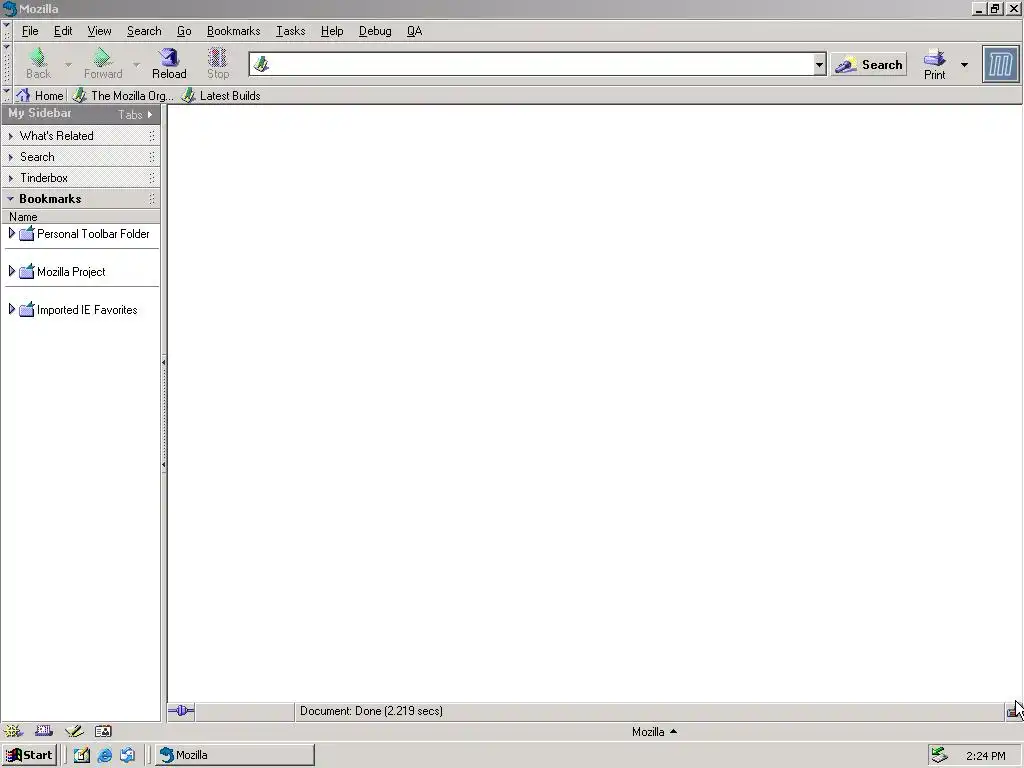Click the Mozilla throbber logo
Screen dimensions: 1024x768
click(x=1000, y=64)
